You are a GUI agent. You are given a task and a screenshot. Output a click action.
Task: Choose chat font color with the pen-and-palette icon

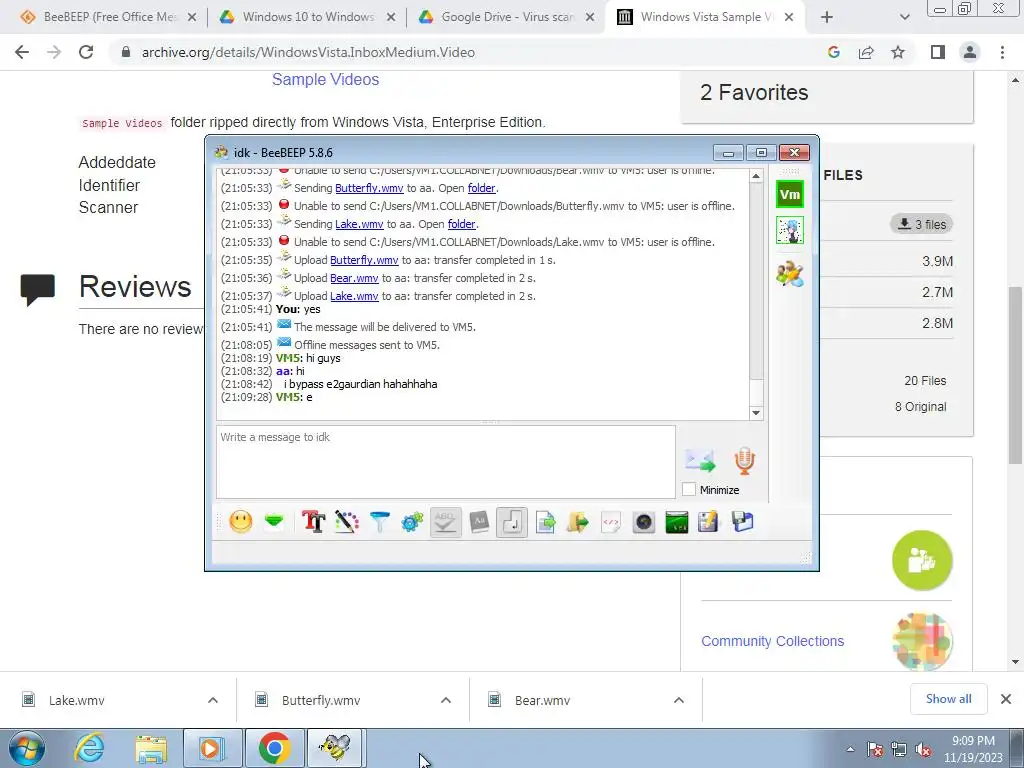[347, 522]
